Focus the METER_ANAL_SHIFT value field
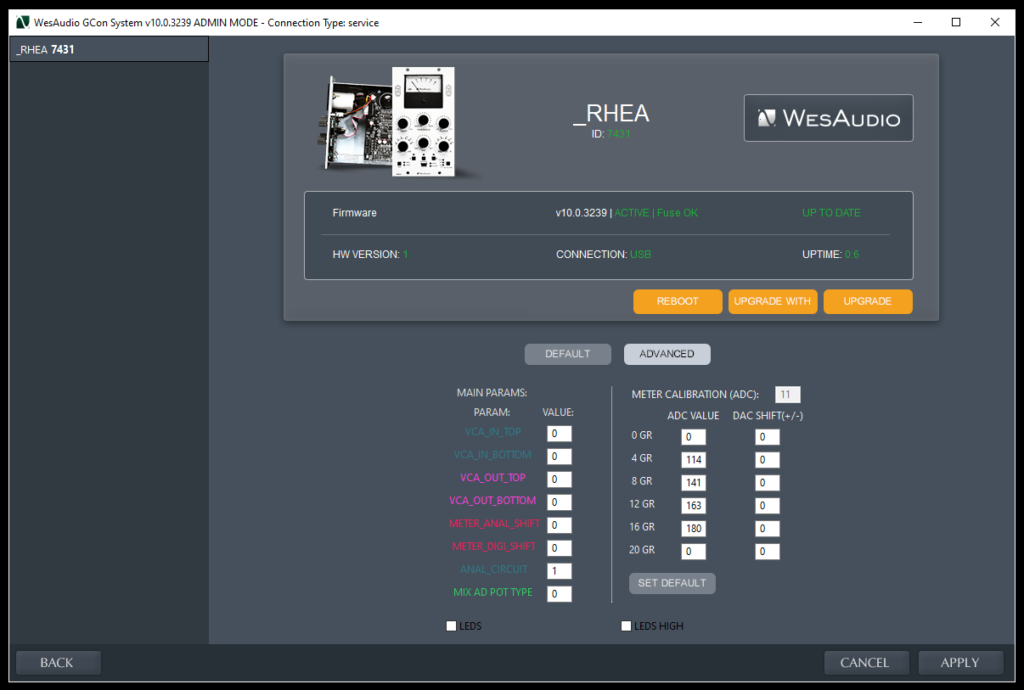1024x690 pixels. pyautogui.click(x=559, y=525)
